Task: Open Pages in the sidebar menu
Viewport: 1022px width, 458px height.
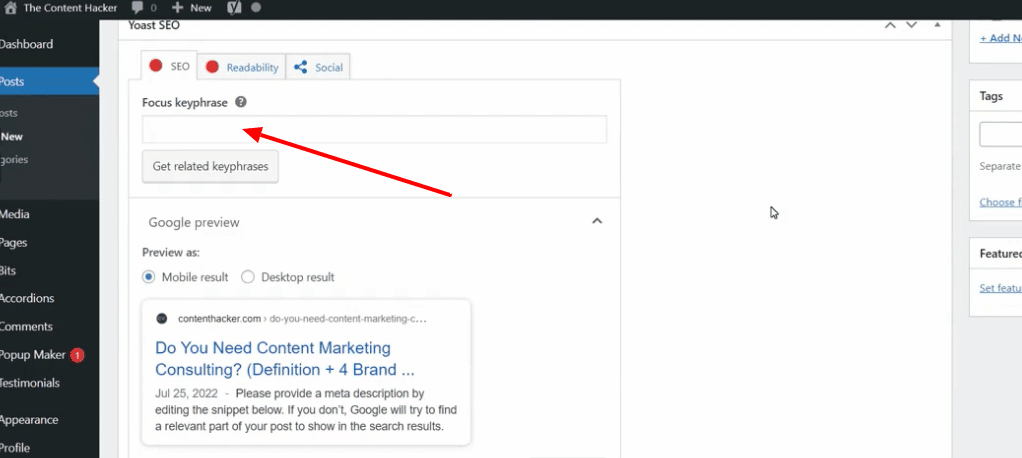Action: coord(14,242)
